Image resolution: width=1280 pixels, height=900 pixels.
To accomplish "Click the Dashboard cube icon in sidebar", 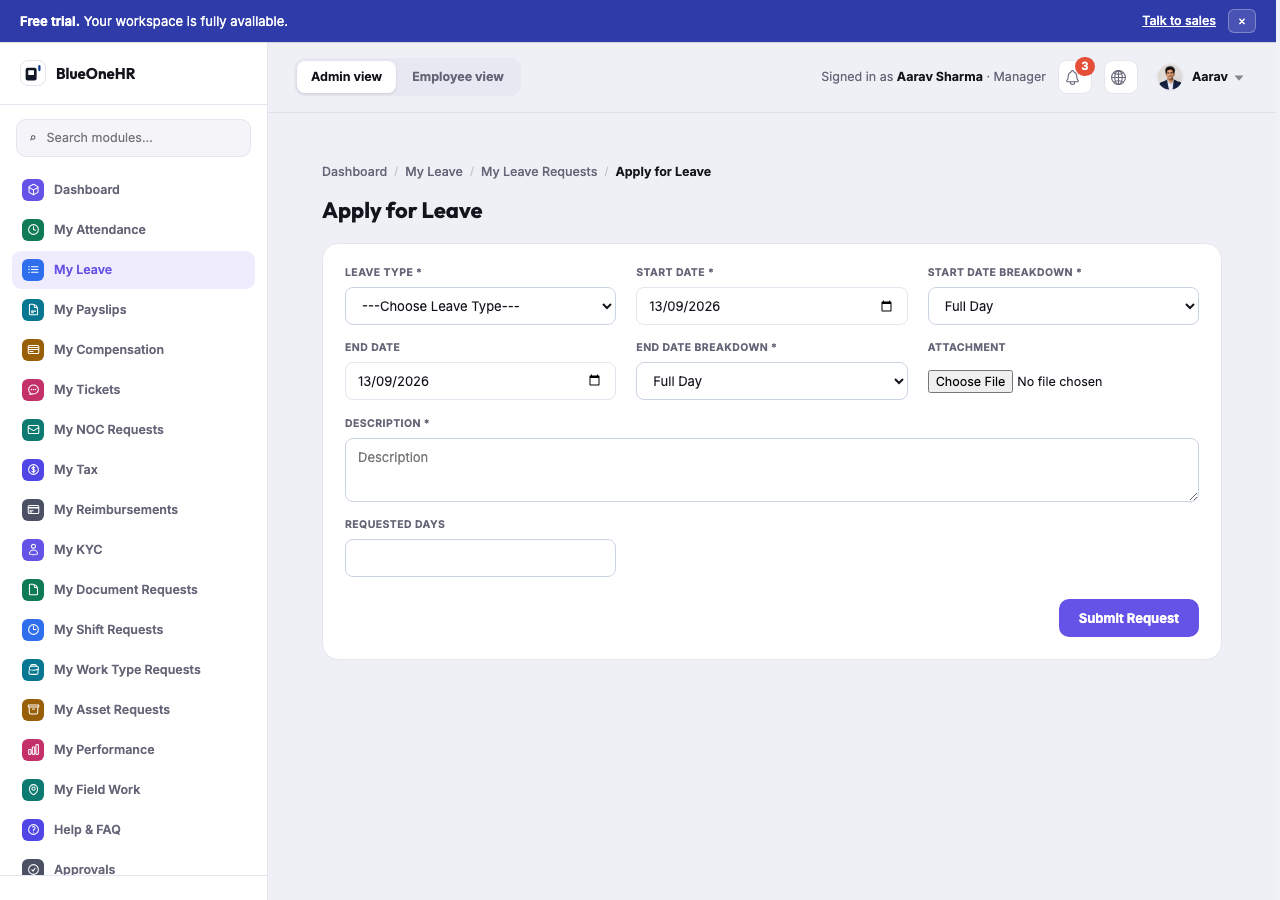I will [33, 190].
